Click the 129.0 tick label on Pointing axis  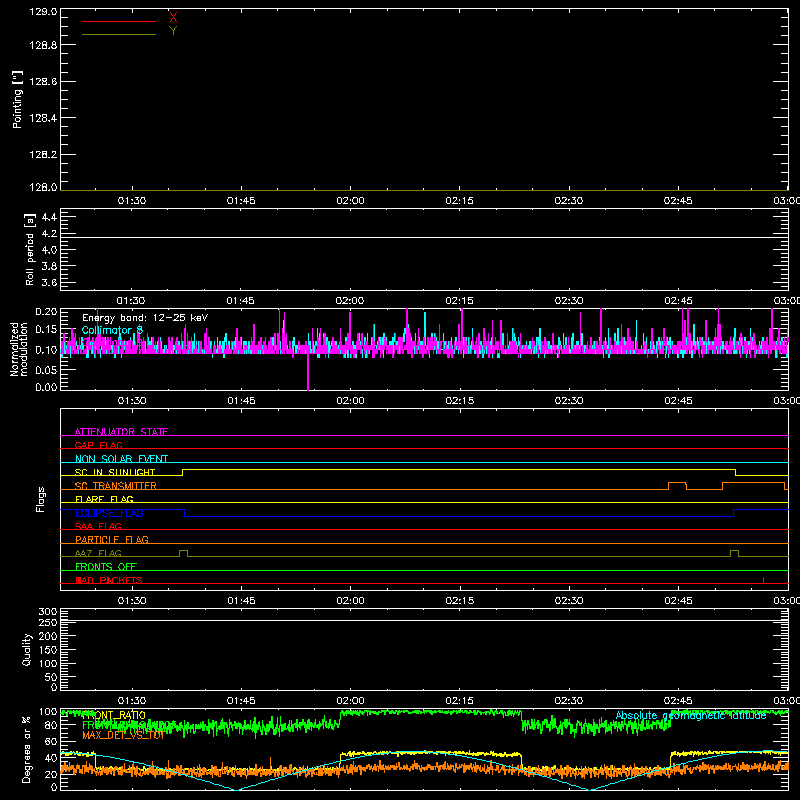point(43,11)
